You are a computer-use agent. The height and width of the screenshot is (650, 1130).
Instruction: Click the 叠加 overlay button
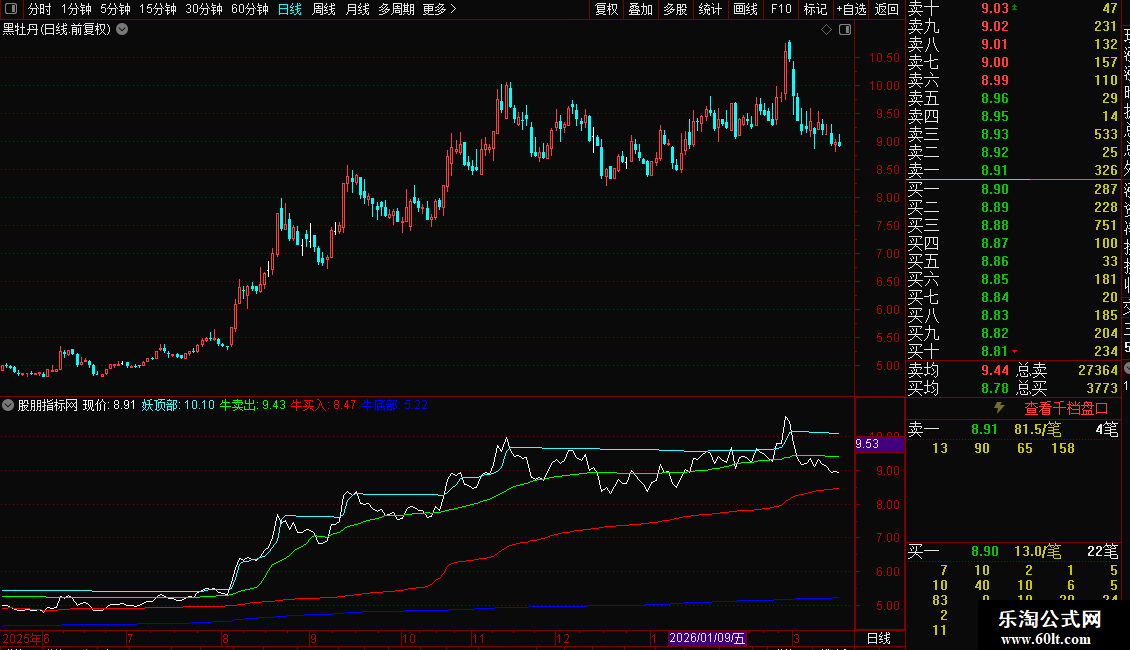pyautogui.click(x=640, y=9)
